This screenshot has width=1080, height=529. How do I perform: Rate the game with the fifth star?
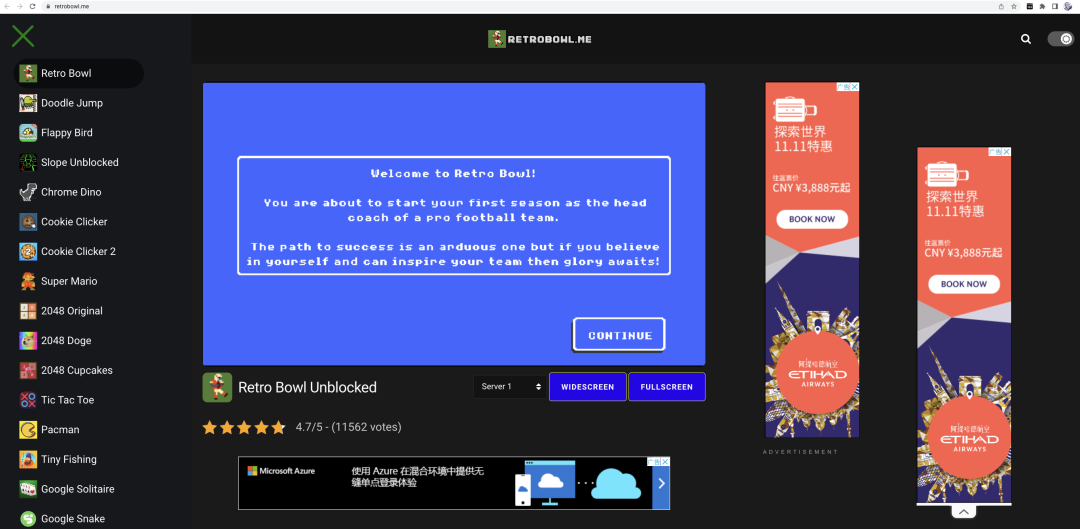[278, 428]
